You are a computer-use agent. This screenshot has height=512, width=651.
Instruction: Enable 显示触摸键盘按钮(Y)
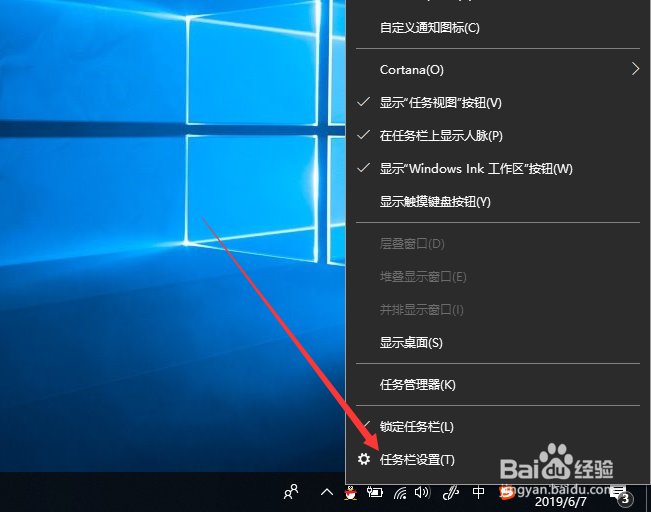click(497, 202)
